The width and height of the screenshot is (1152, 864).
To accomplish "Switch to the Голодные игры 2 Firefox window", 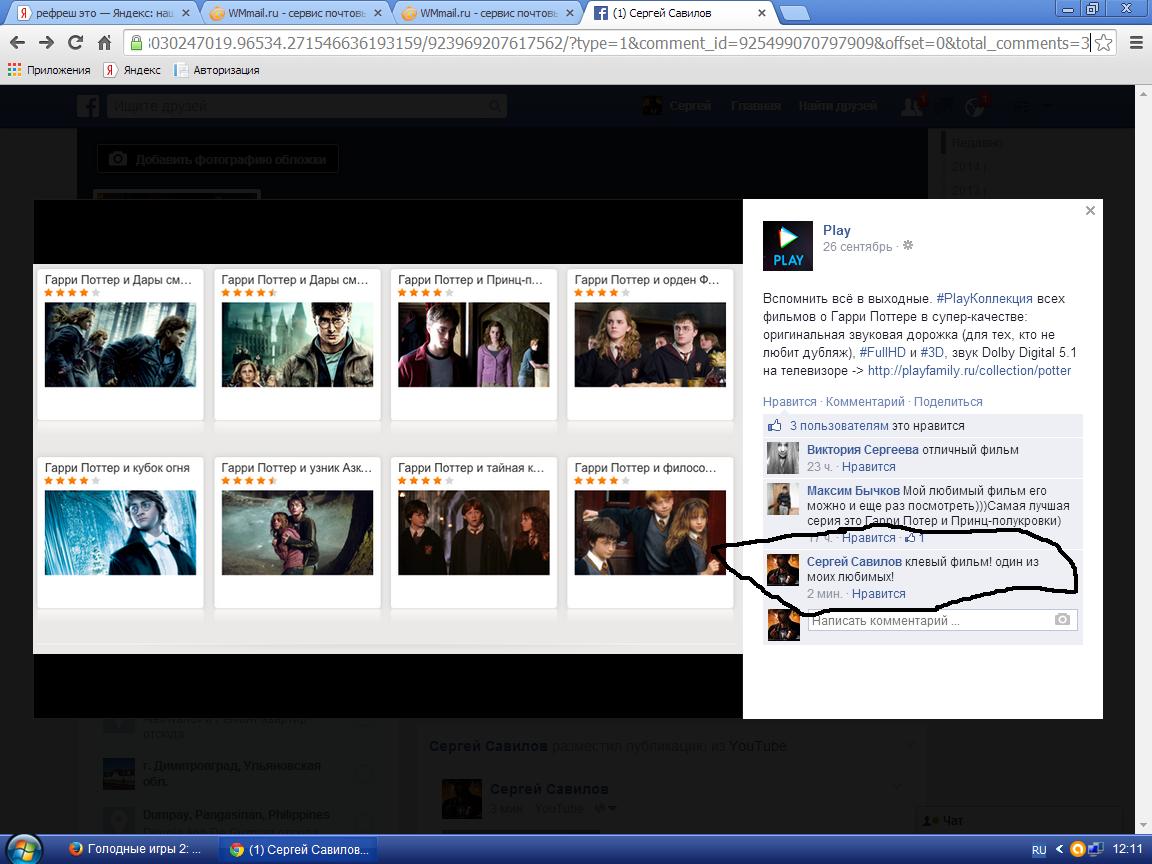I will click(138, 849).
